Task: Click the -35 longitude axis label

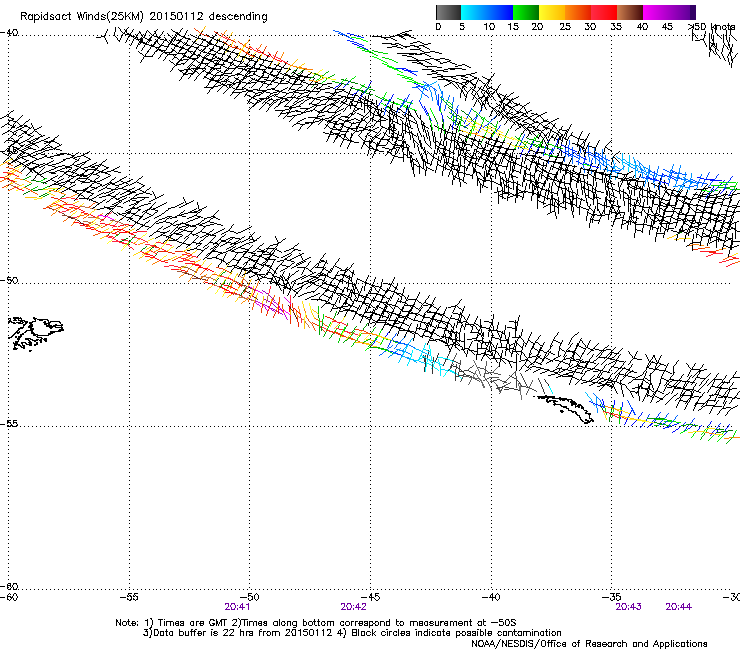Action: click(x=612, y=597)
